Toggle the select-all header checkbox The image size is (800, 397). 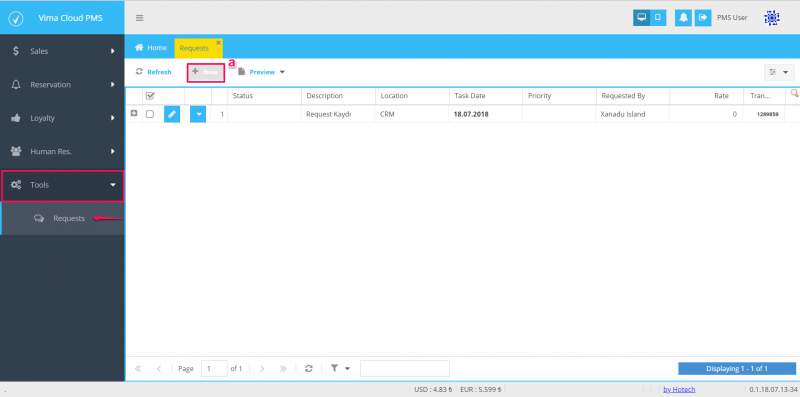point(150,95)
